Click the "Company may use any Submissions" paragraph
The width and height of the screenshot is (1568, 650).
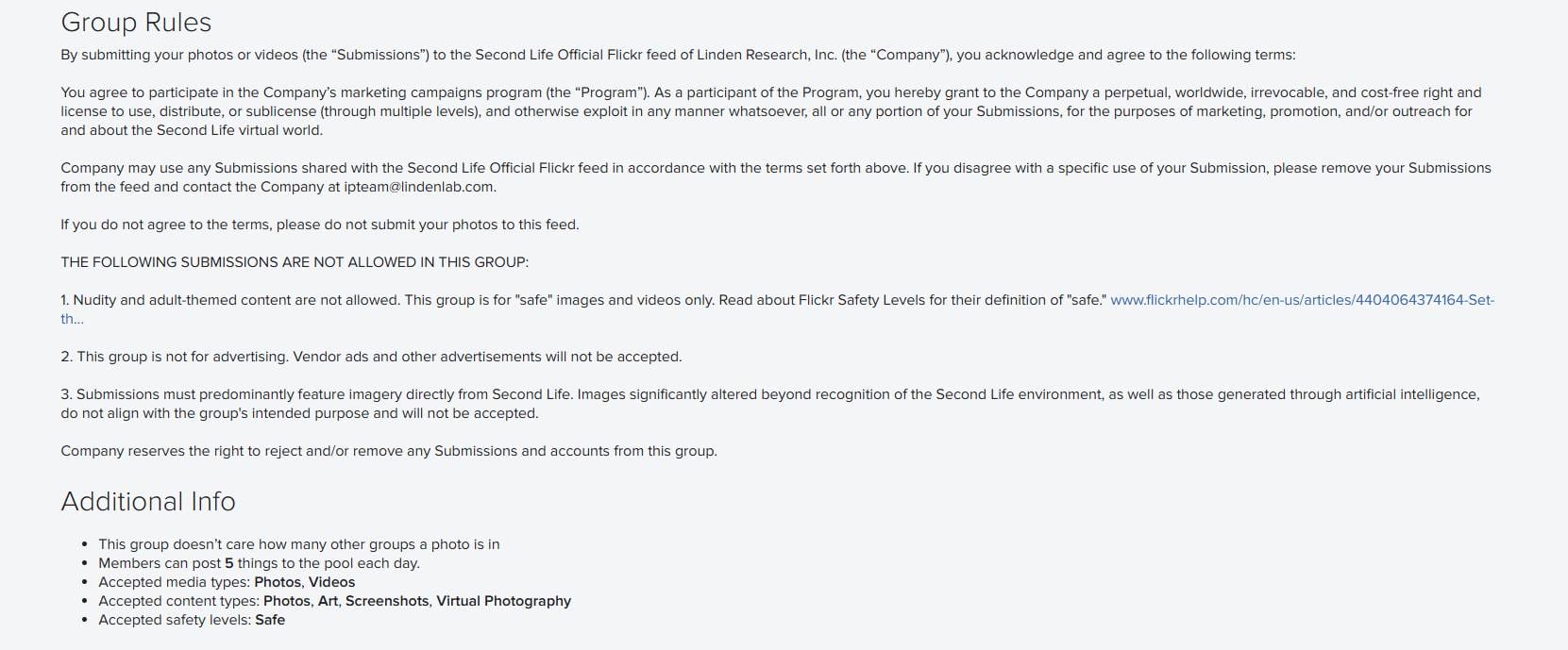coord(776,177)
